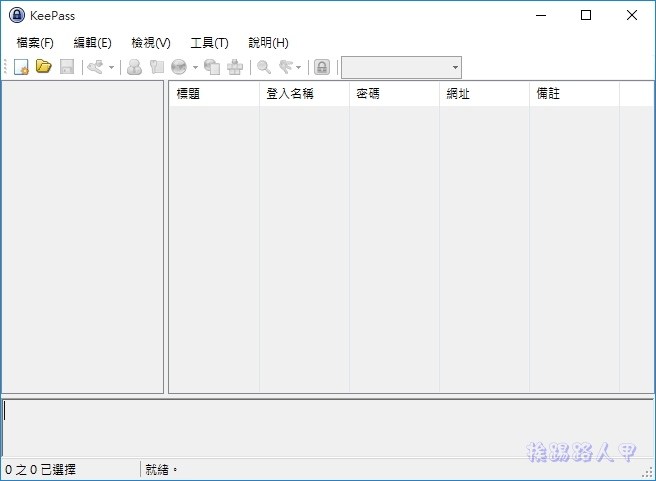Click the Open URL globe icon
The height and width of the screenshot is (481, 656).
coord(179,67)
